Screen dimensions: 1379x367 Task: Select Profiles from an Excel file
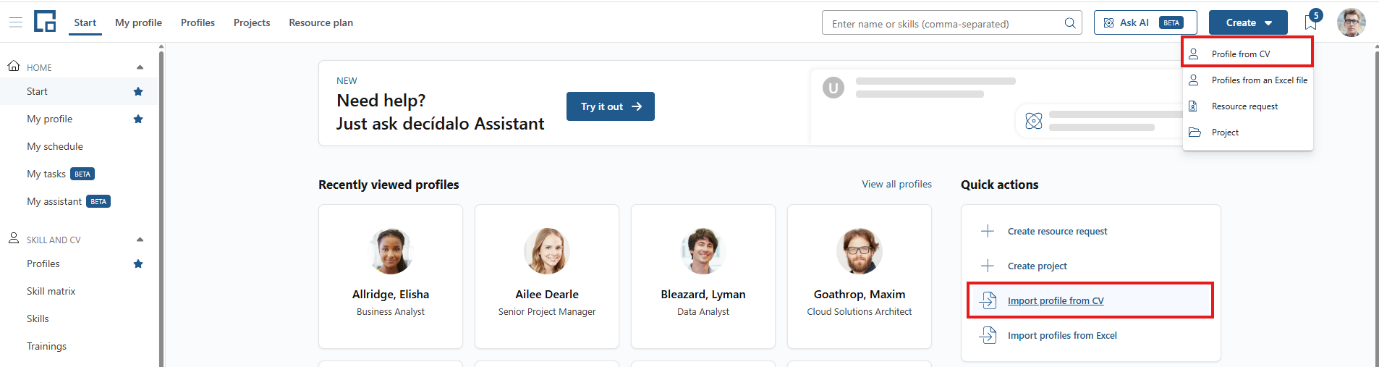[x=1247, y=80]
